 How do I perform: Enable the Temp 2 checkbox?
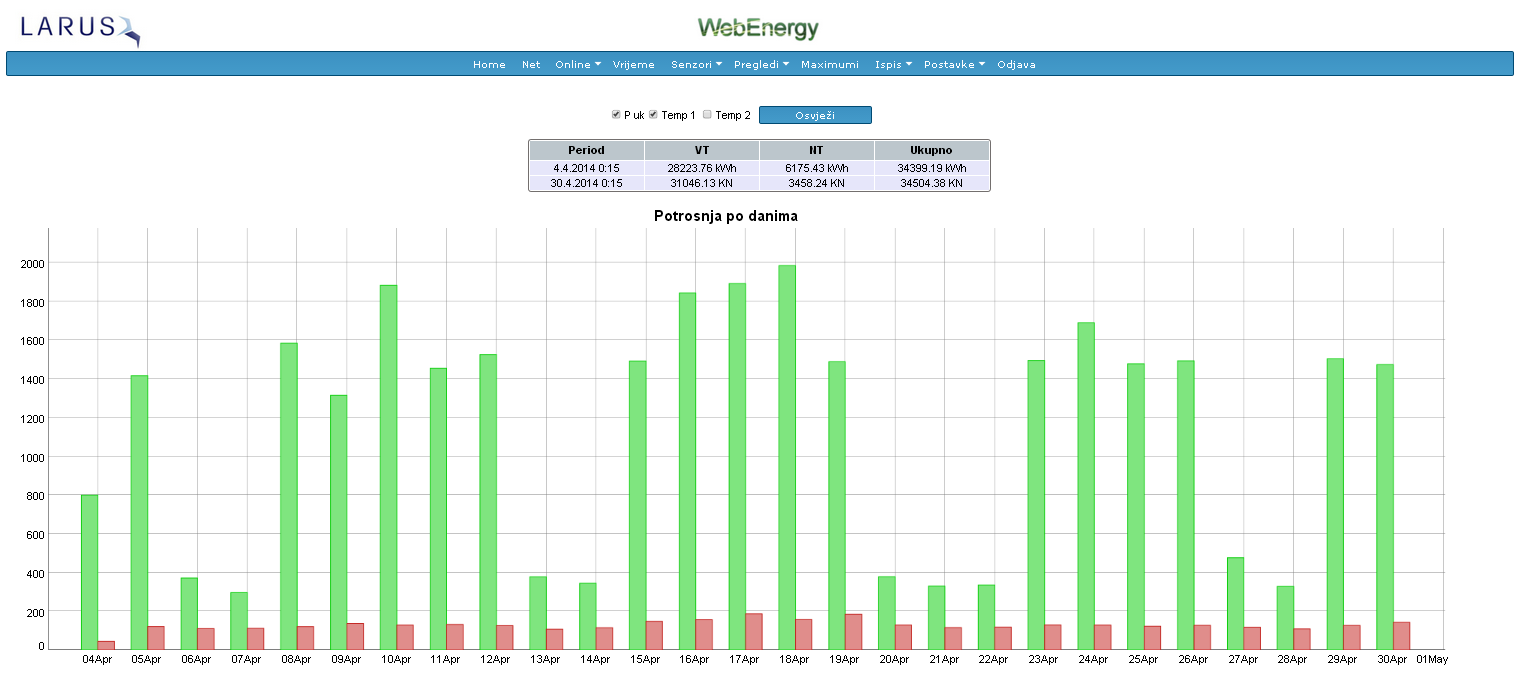(707, 115)
